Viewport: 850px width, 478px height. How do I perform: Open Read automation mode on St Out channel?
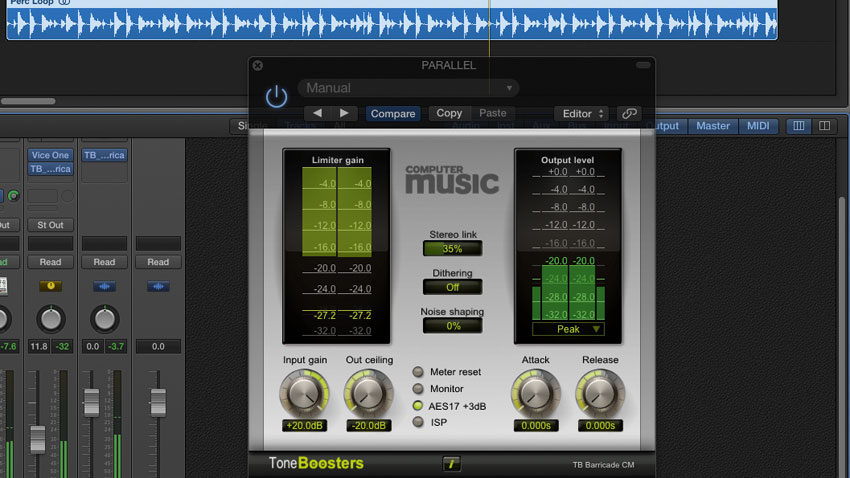pos(50,262)
